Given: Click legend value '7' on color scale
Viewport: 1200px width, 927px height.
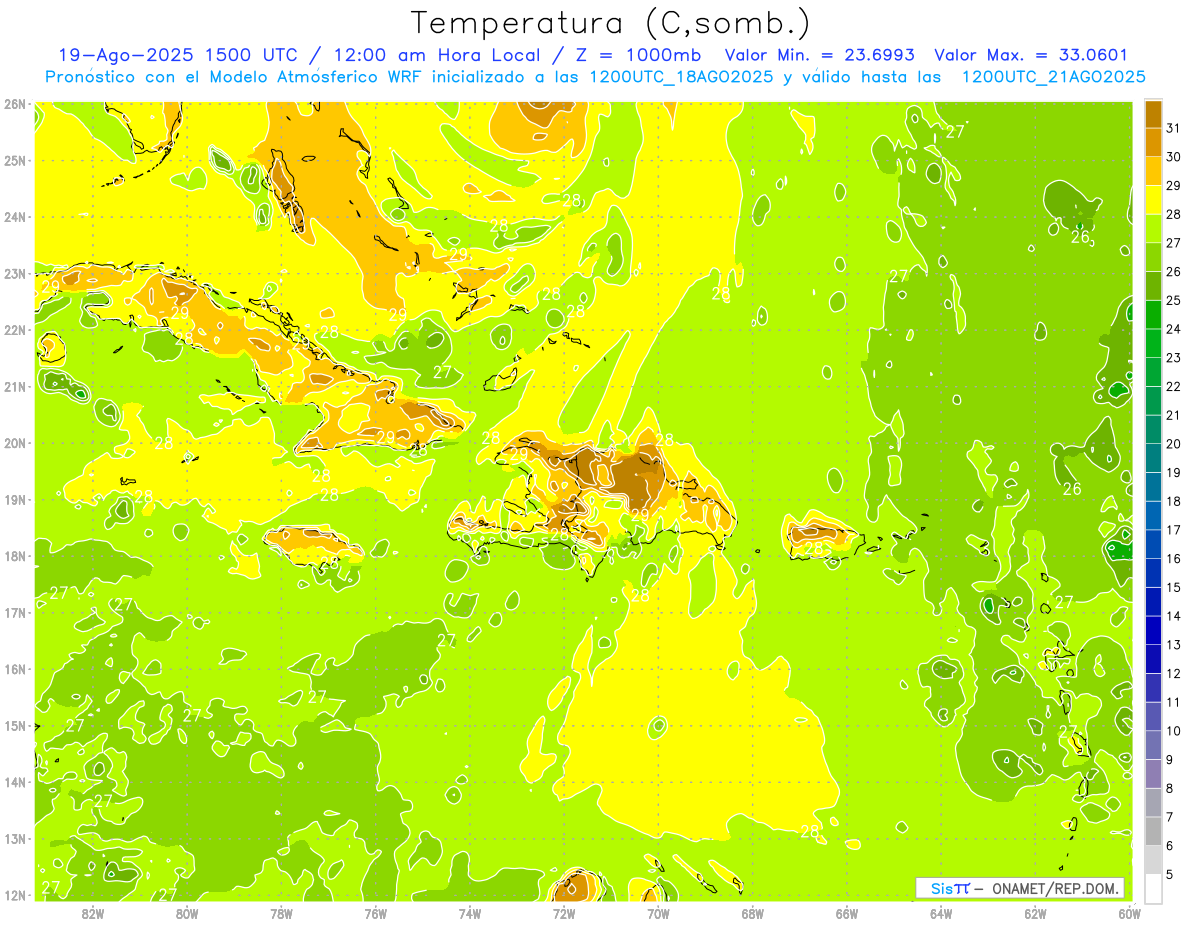Looking at the screenshot, I should click(1170, 817).
